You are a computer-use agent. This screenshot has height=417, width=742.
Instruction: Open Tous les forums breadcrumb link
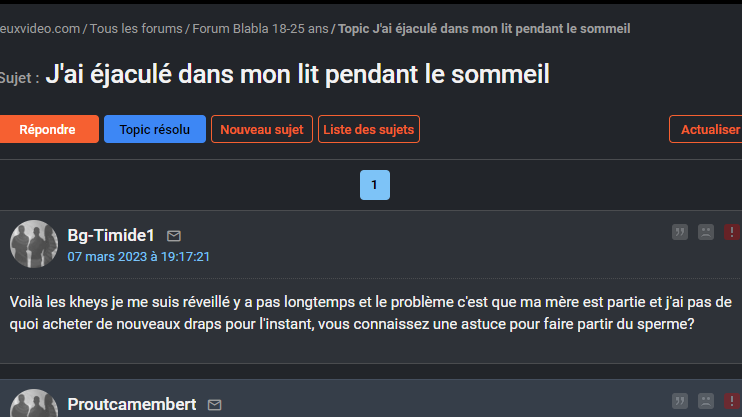click(136, 29)
